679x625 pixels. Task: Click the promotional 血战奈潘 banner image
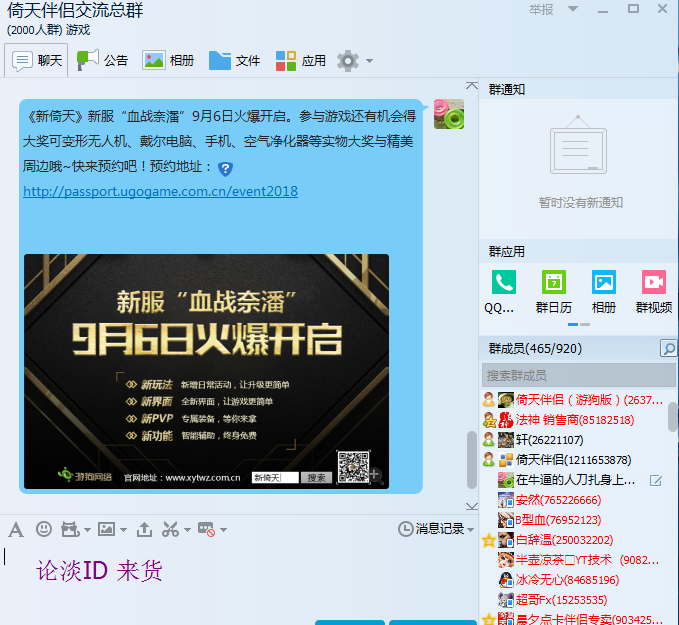coord(206,372)
